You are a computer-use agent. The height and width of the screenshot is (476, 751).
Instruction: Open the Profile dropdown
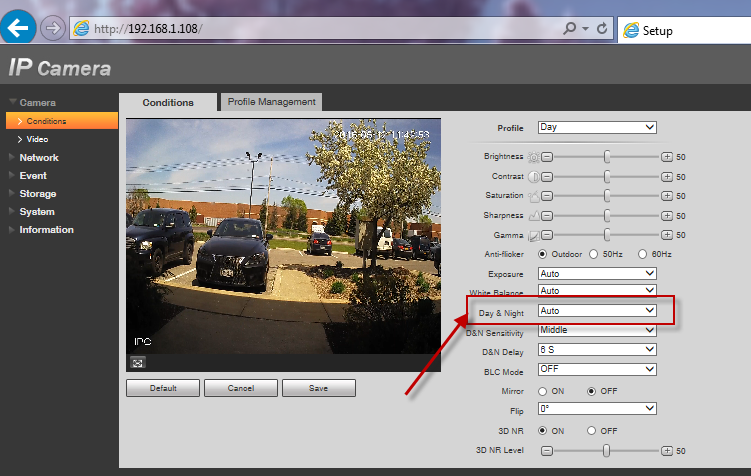click(597, 128)
